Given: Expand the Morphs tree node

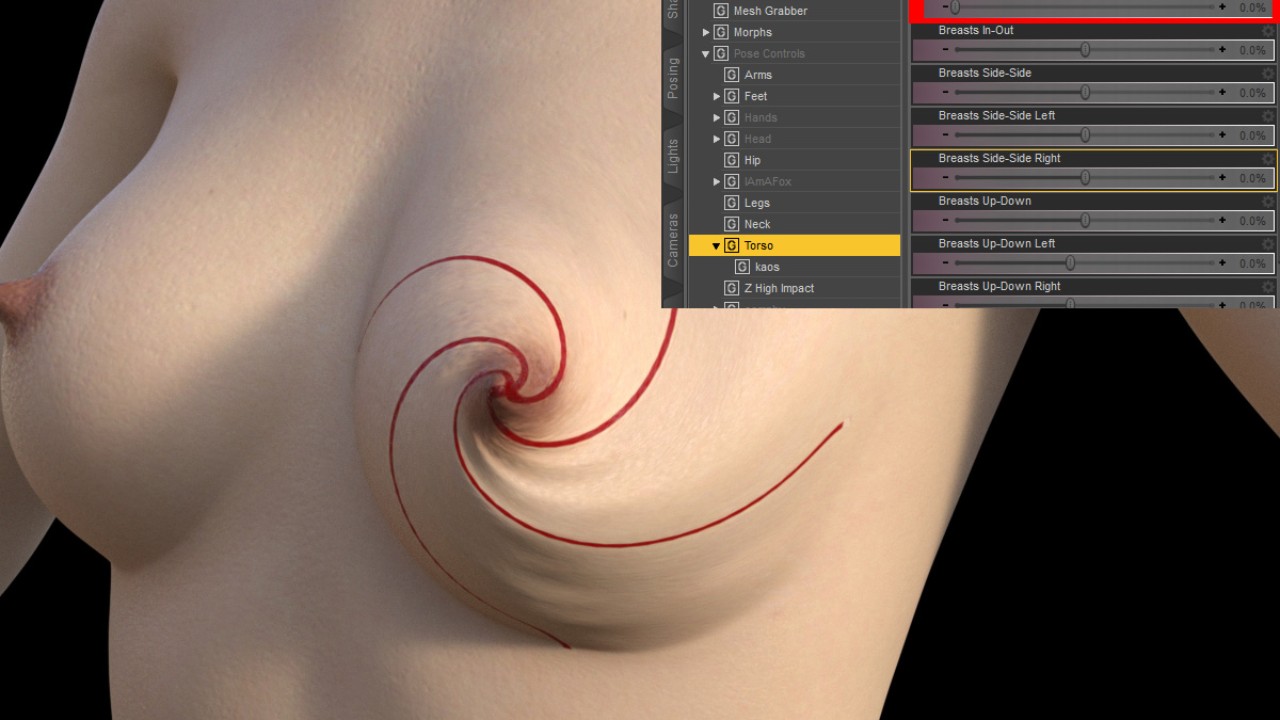Looking at the screenshot, I should click(x=706, y=32).
